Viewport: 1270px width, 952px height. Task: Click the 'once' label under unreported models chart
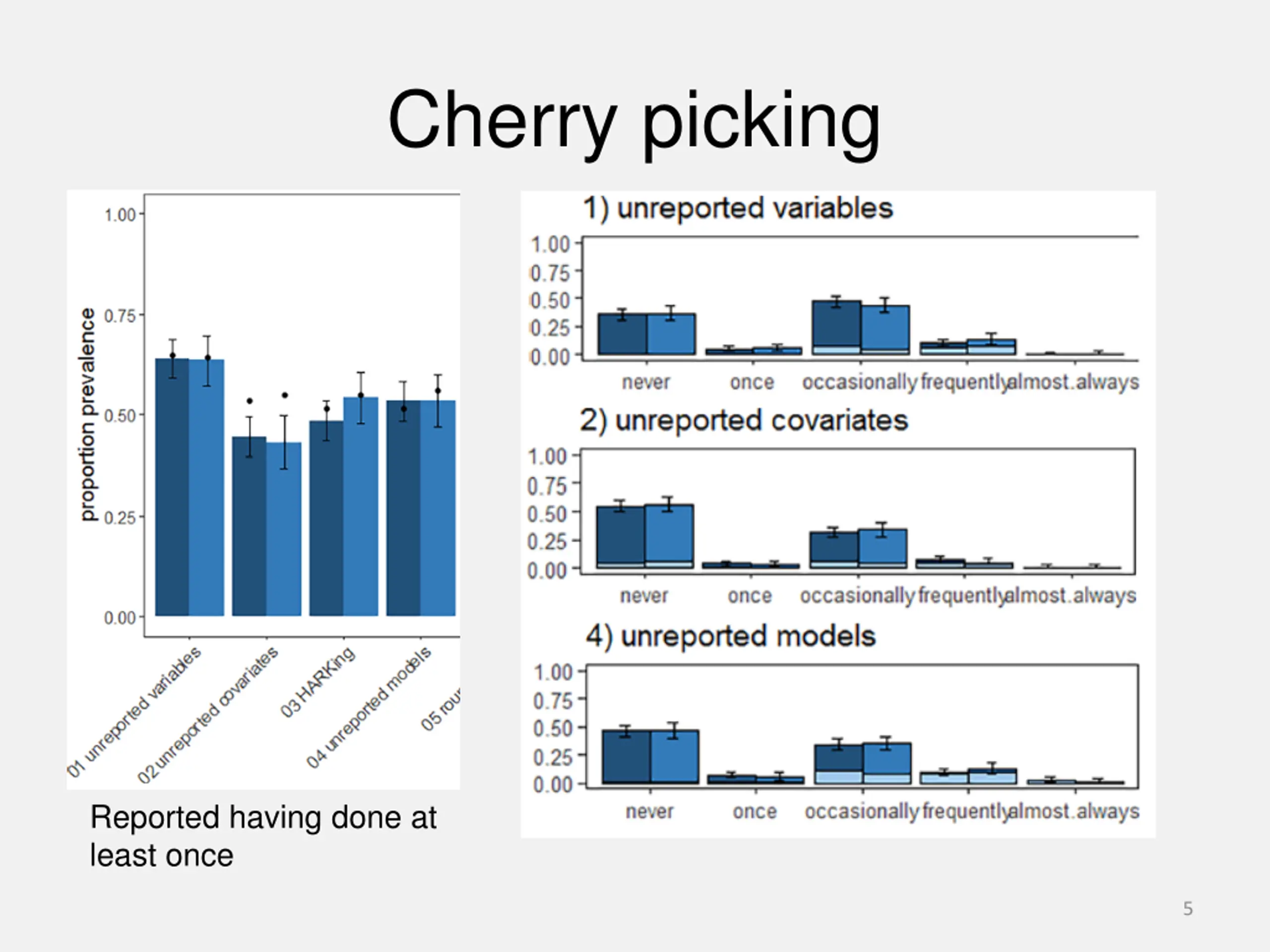pos(755,811)
